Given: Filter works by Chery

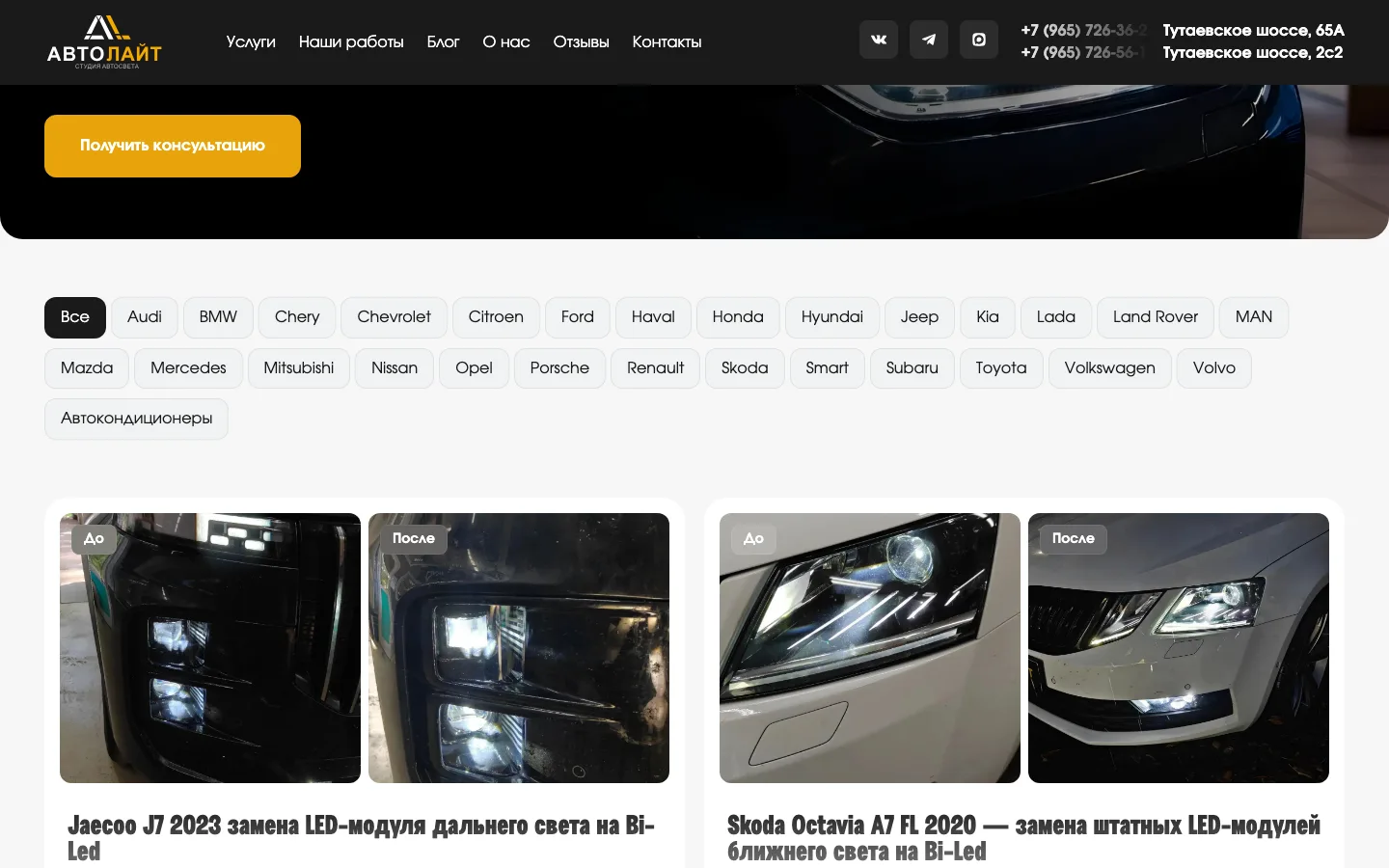Looking at the screenshot, I should (x=297, y=317).
